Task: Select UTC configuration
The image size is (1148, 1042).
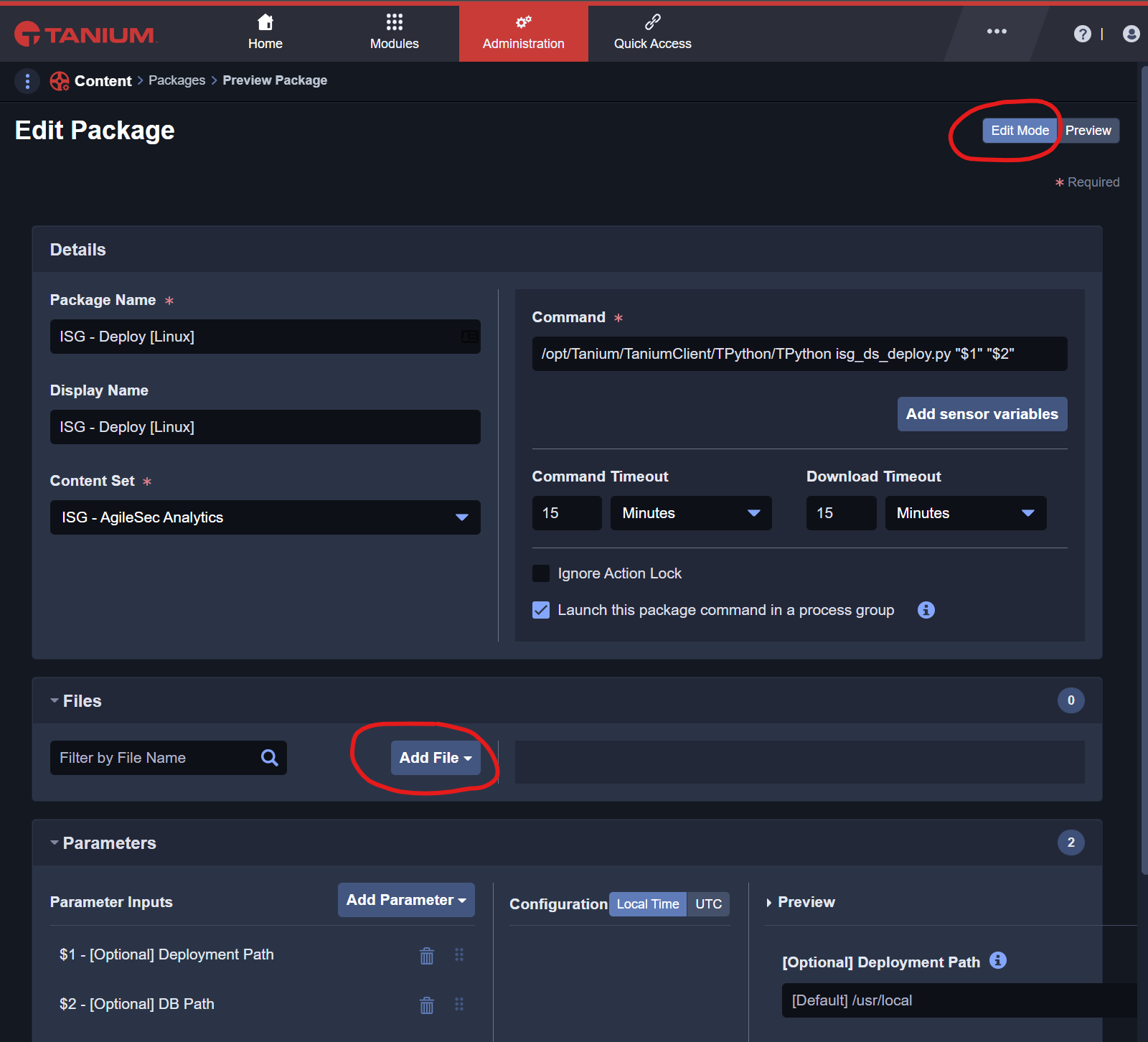Action: click(708, 904)
